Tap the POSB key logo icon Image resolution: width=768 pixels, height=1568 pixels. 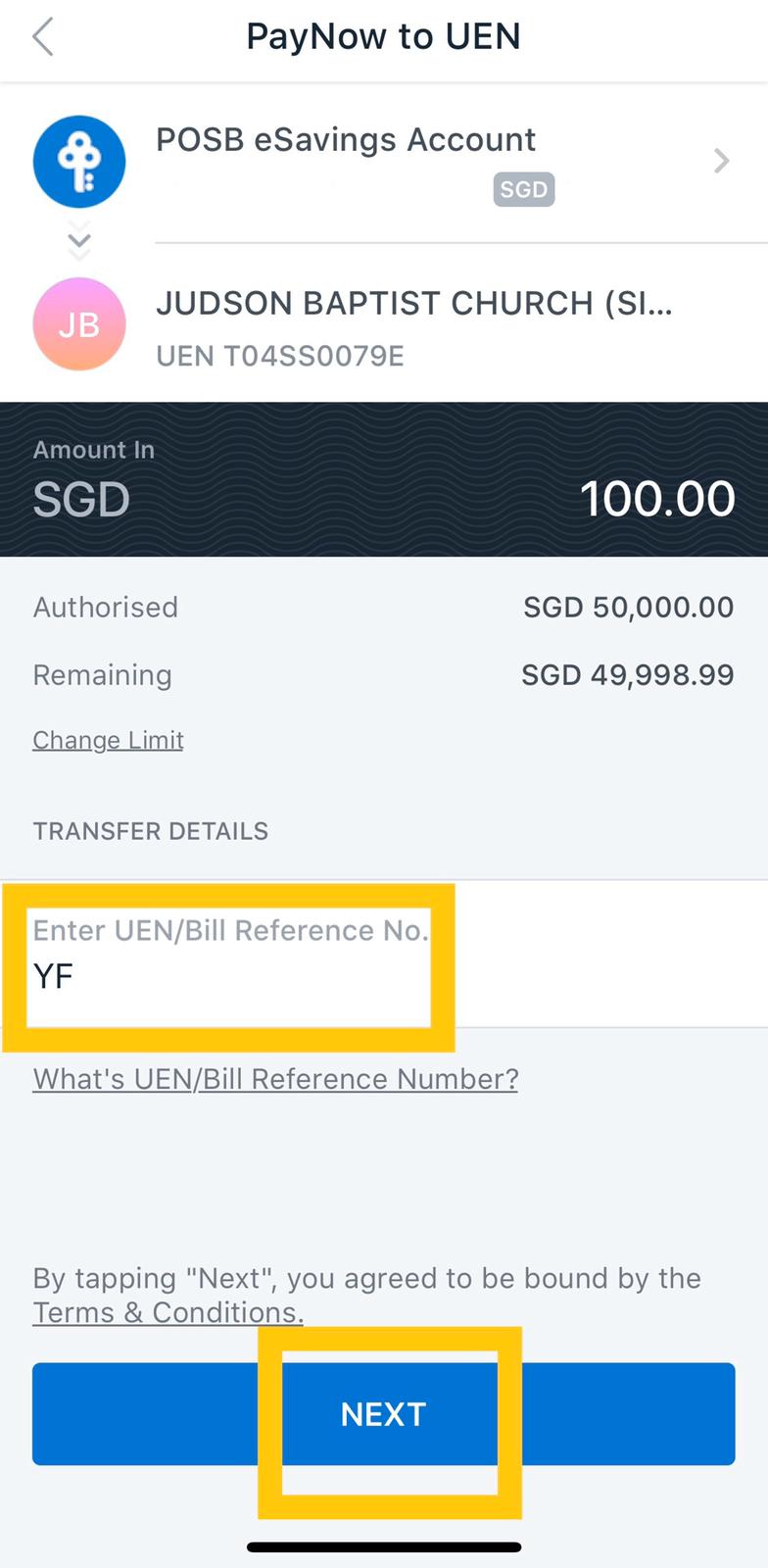pos(79,162)
